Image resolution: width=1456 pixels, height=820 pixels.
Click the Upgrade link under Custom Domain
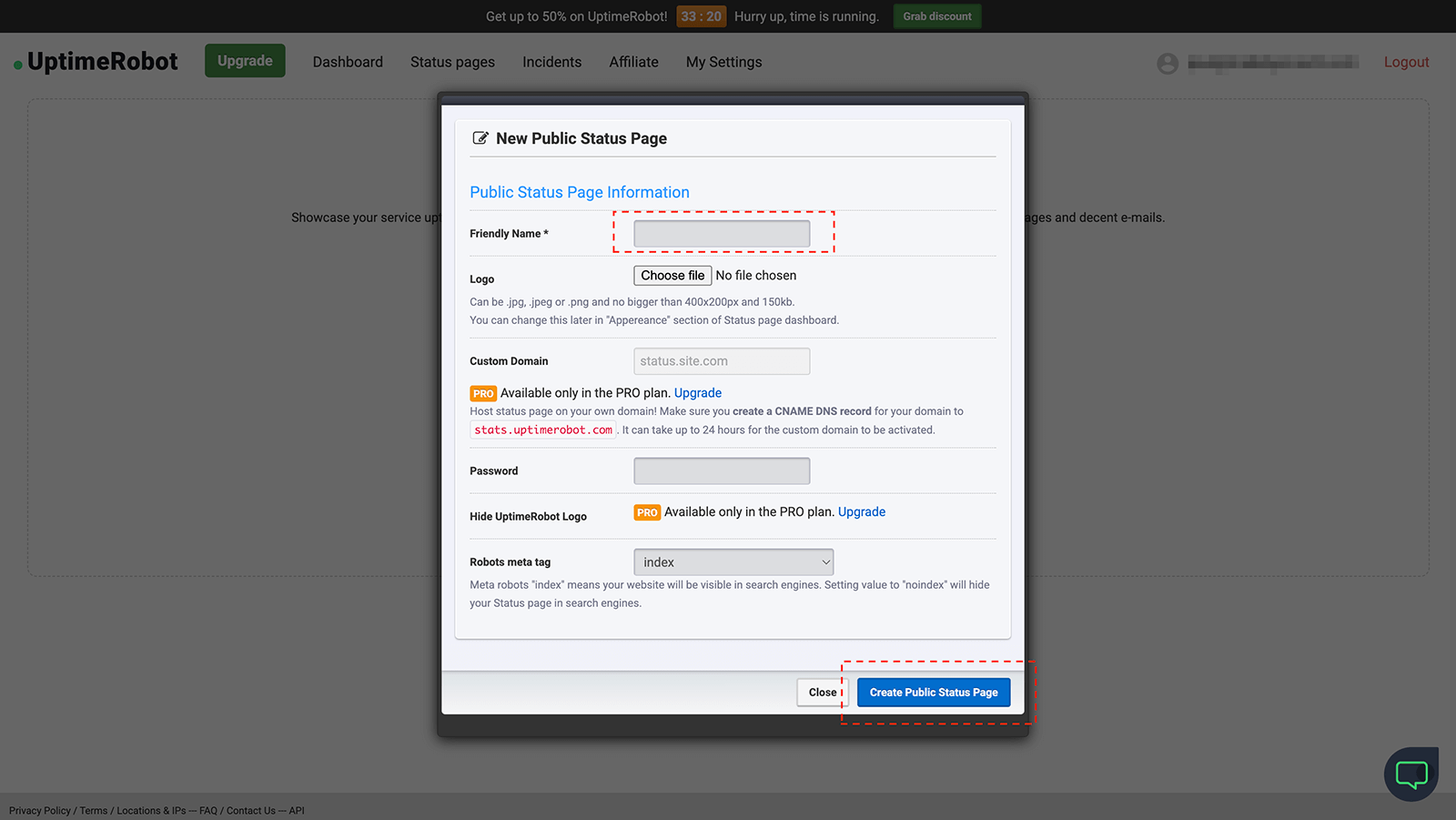tap(698, 393)
